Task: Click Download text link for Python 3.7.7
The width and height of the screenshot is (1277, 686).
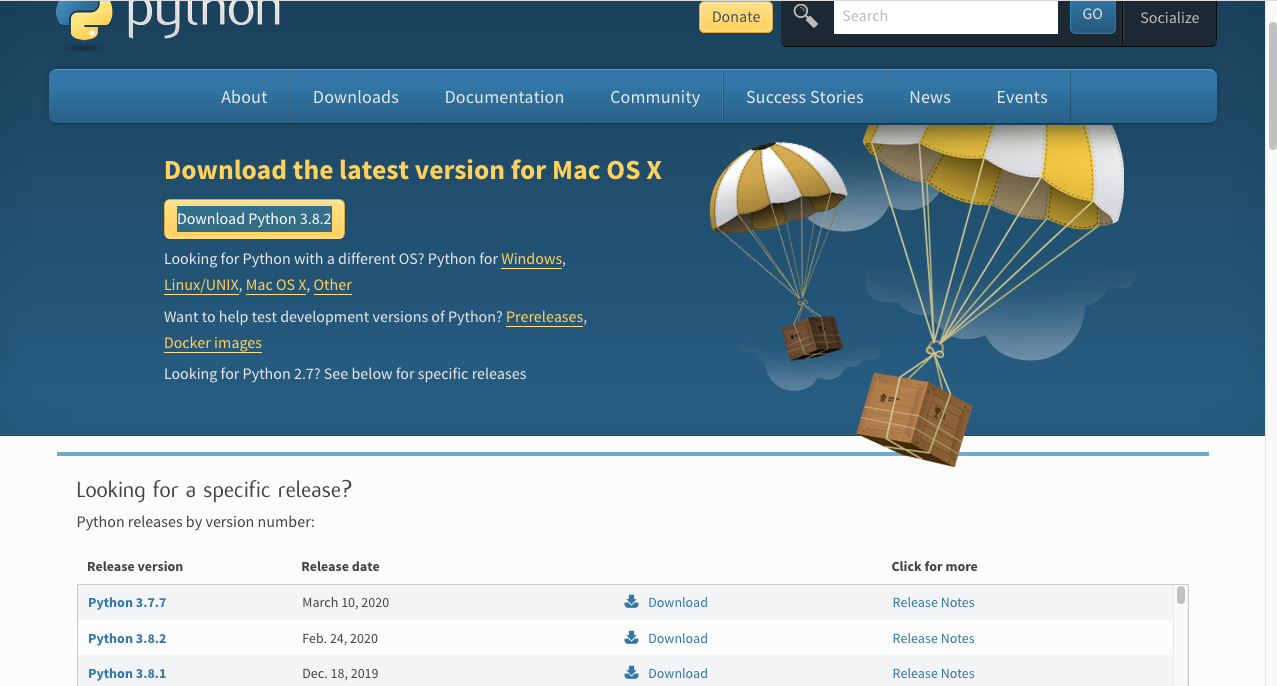Action: (x=678, y=602)
